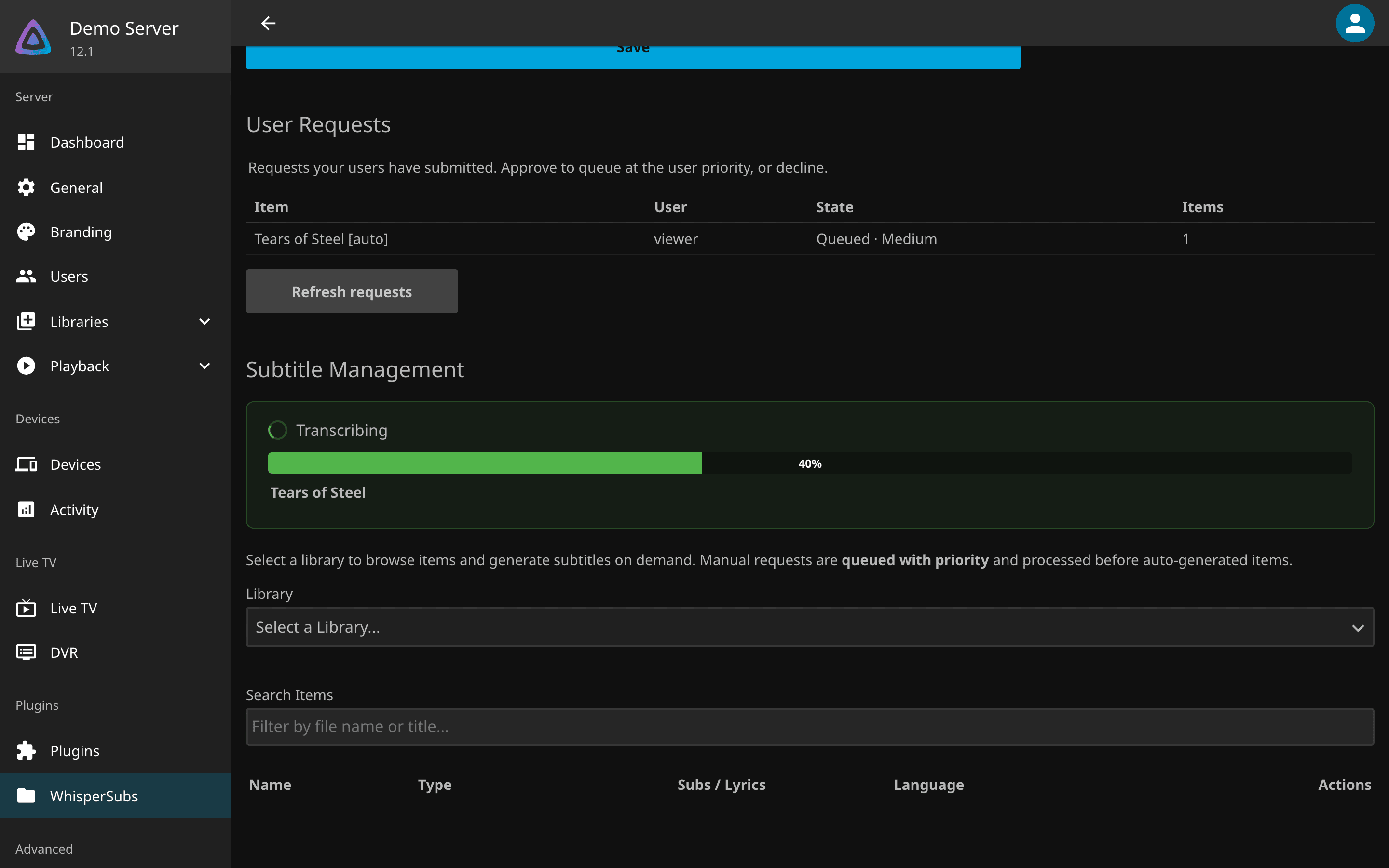Screen dimensions: 1389x868
Task: Open the General settings menu item
Action: tap(115, 187)
